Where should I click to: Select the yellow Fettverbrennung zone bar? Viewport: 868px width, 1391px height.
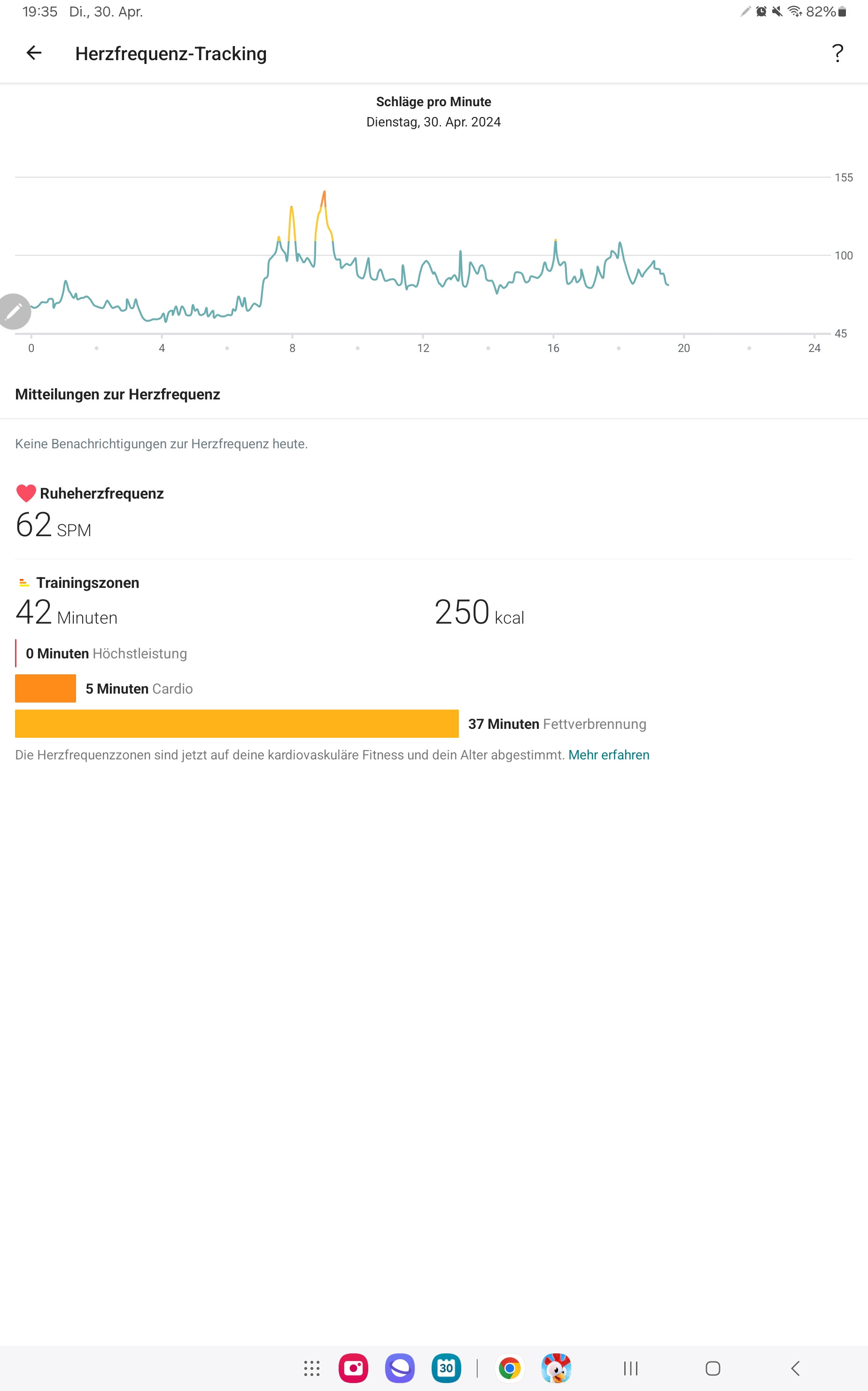click(x=237, y=724)
